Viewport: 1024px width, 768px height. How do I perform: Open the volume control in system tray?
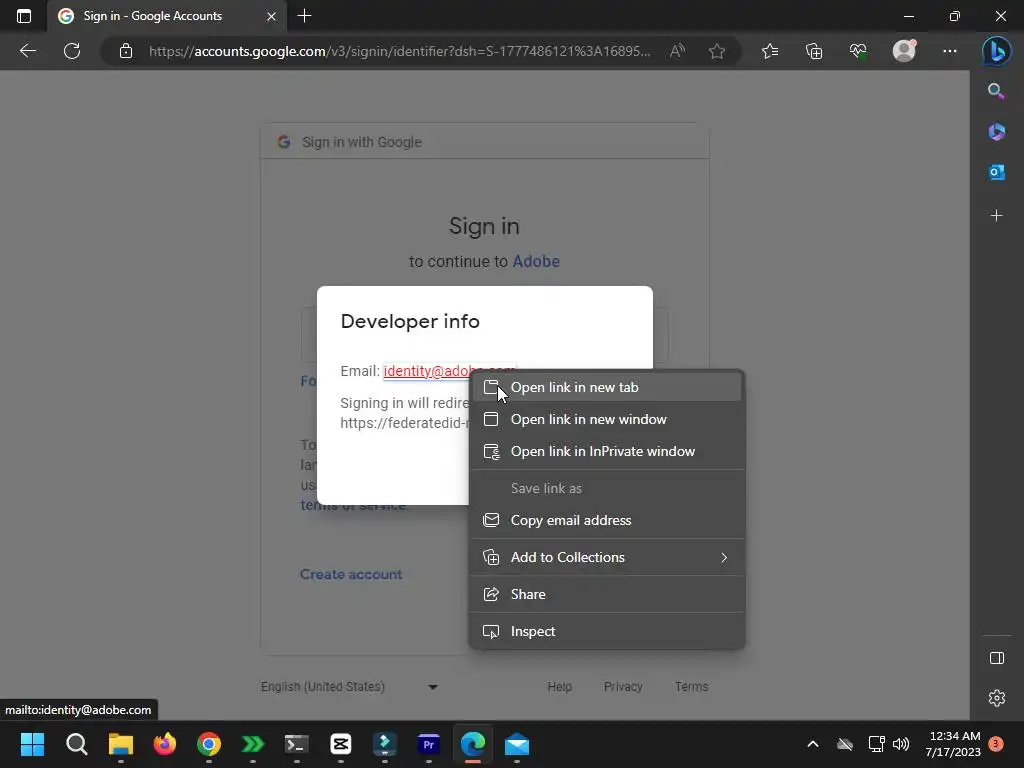pos(901,744)
